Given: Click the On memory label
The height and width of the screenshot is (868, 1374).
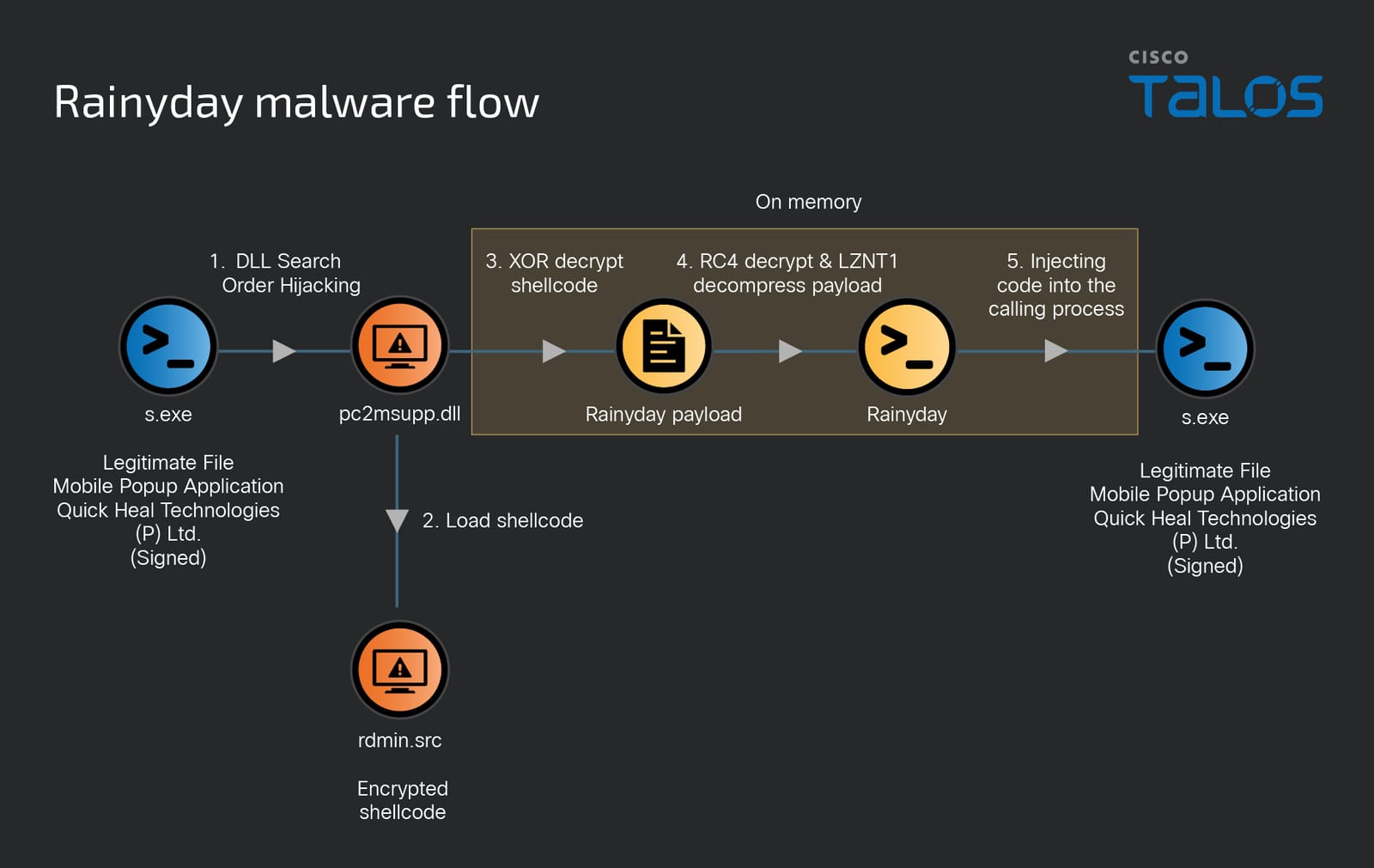Looking at the screenshot, I should pos(808,202).
